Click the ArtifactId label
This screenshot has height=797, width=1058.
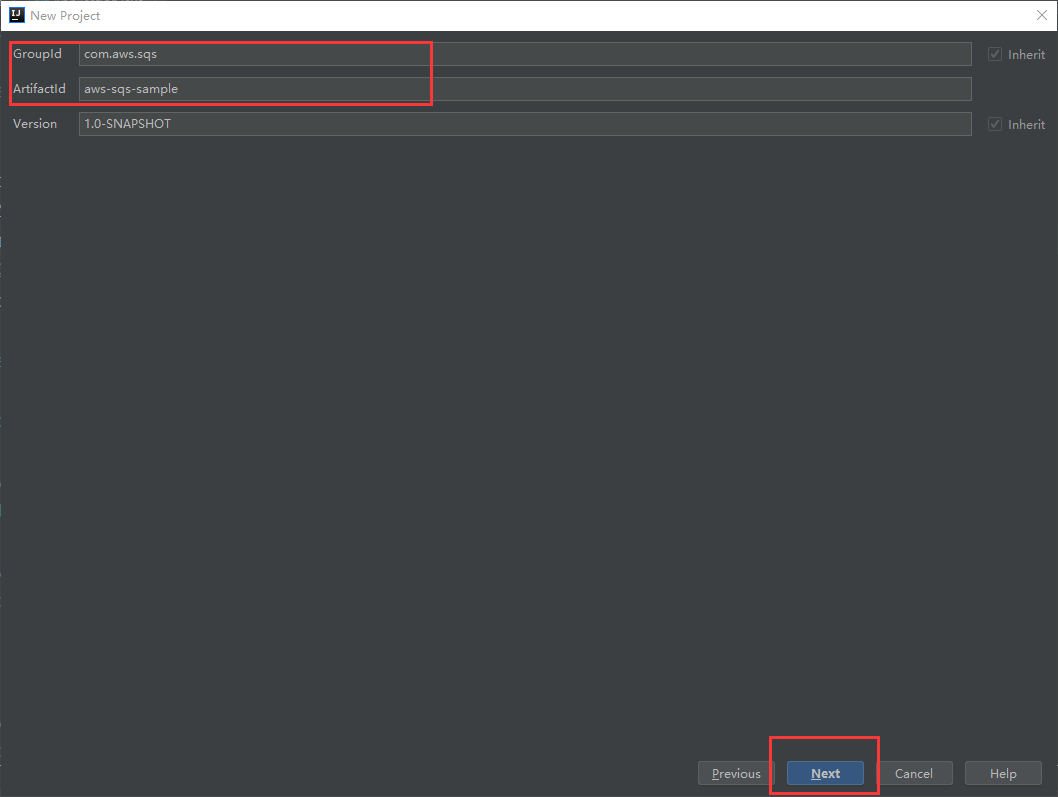point(40,88)
